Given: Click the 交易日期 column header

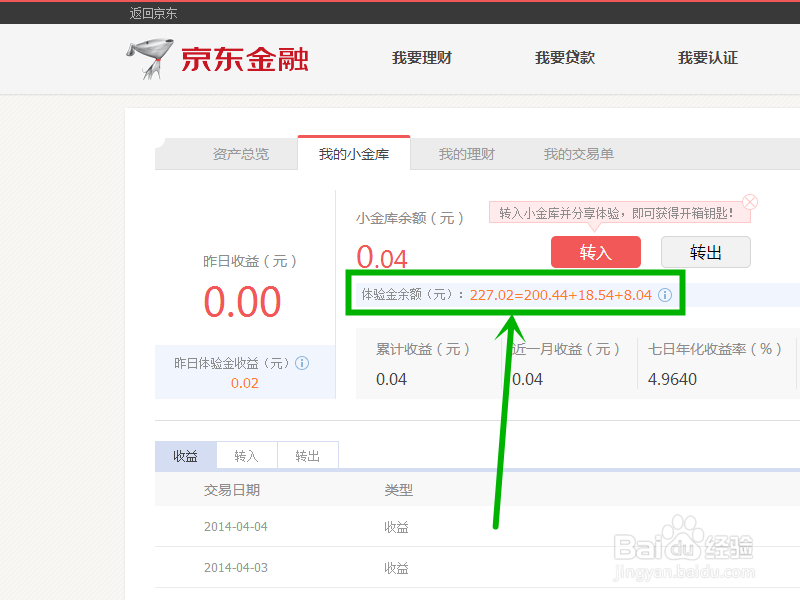Looking at the screenshot, I should tap(232, 490).
